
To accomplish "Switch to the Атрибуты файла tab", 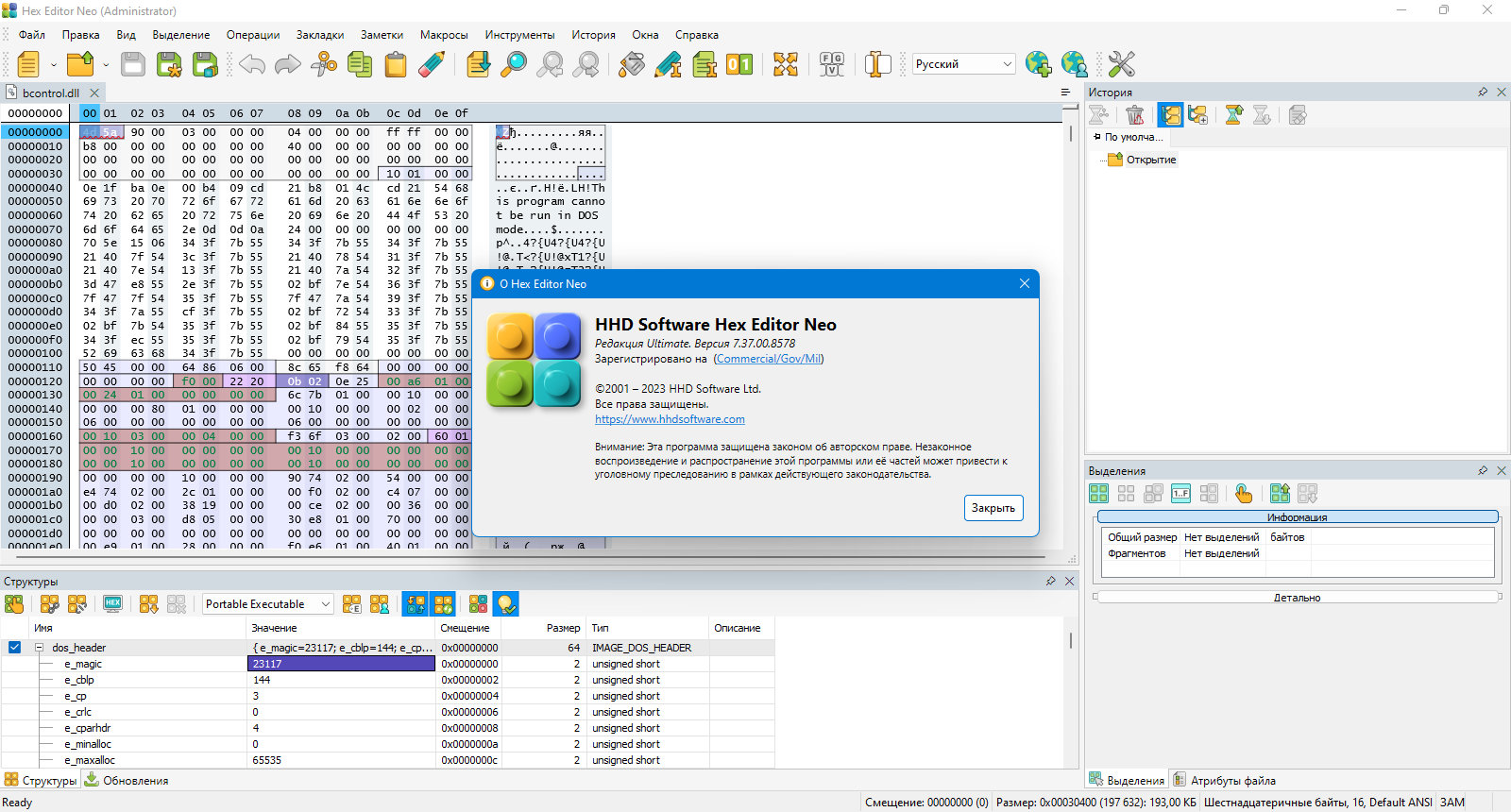I will 1224,780.
